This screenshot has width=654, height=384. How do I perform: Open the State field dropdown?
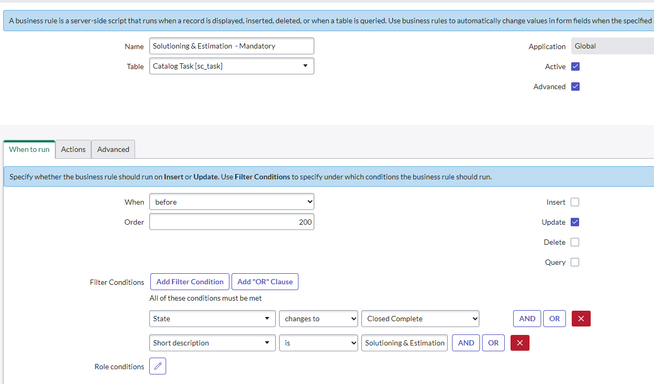pos(212,319)
